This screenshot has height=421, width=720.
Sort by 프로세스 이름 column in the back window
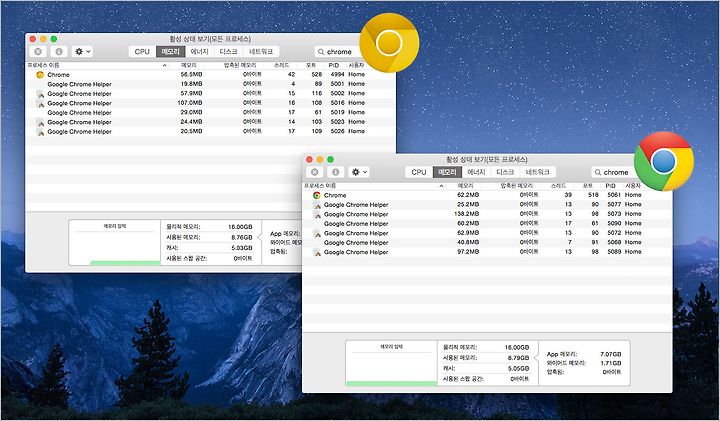pos(44,65)
